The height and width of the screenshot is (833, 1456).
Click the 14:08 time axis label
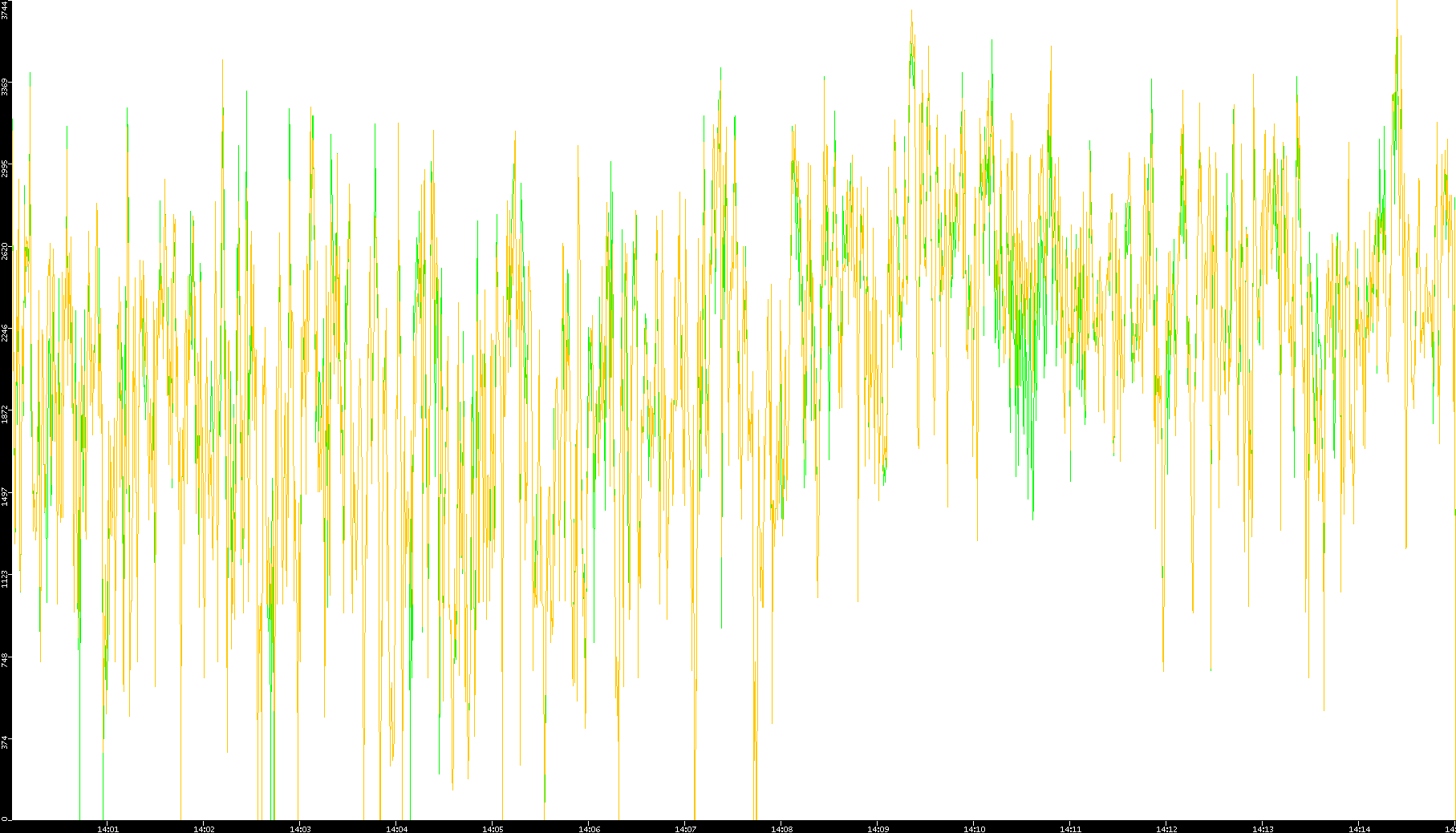pyautogui.click(x=781, y=829)
